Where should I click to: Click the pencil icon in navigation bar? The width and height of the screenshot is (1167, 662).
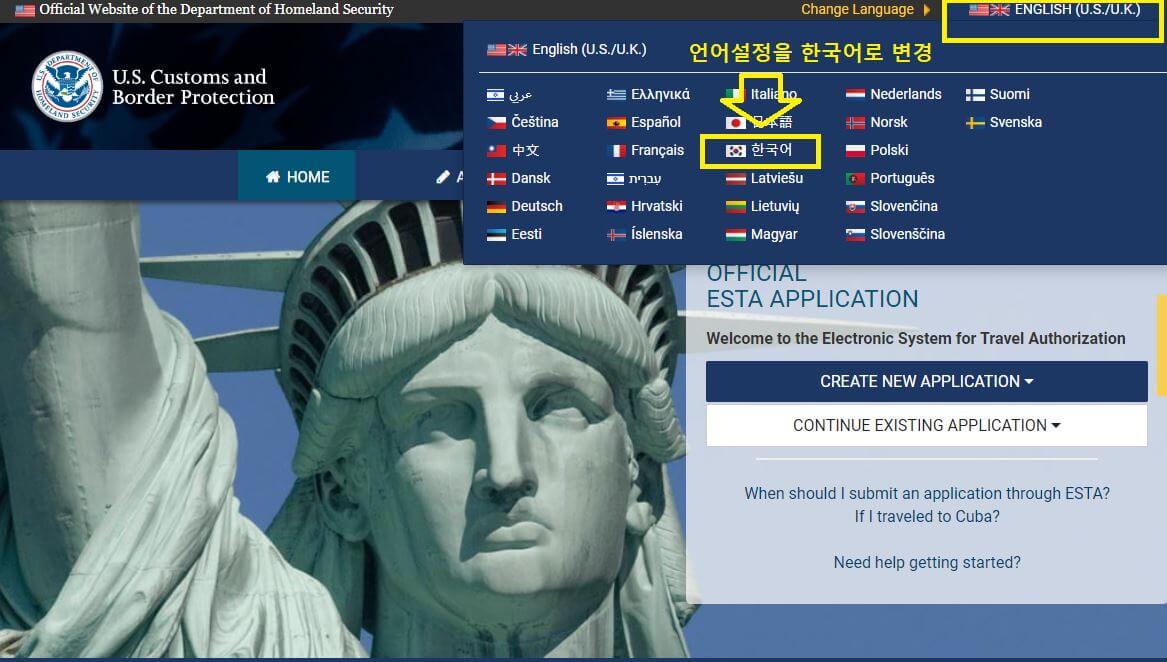coord(443,176)
